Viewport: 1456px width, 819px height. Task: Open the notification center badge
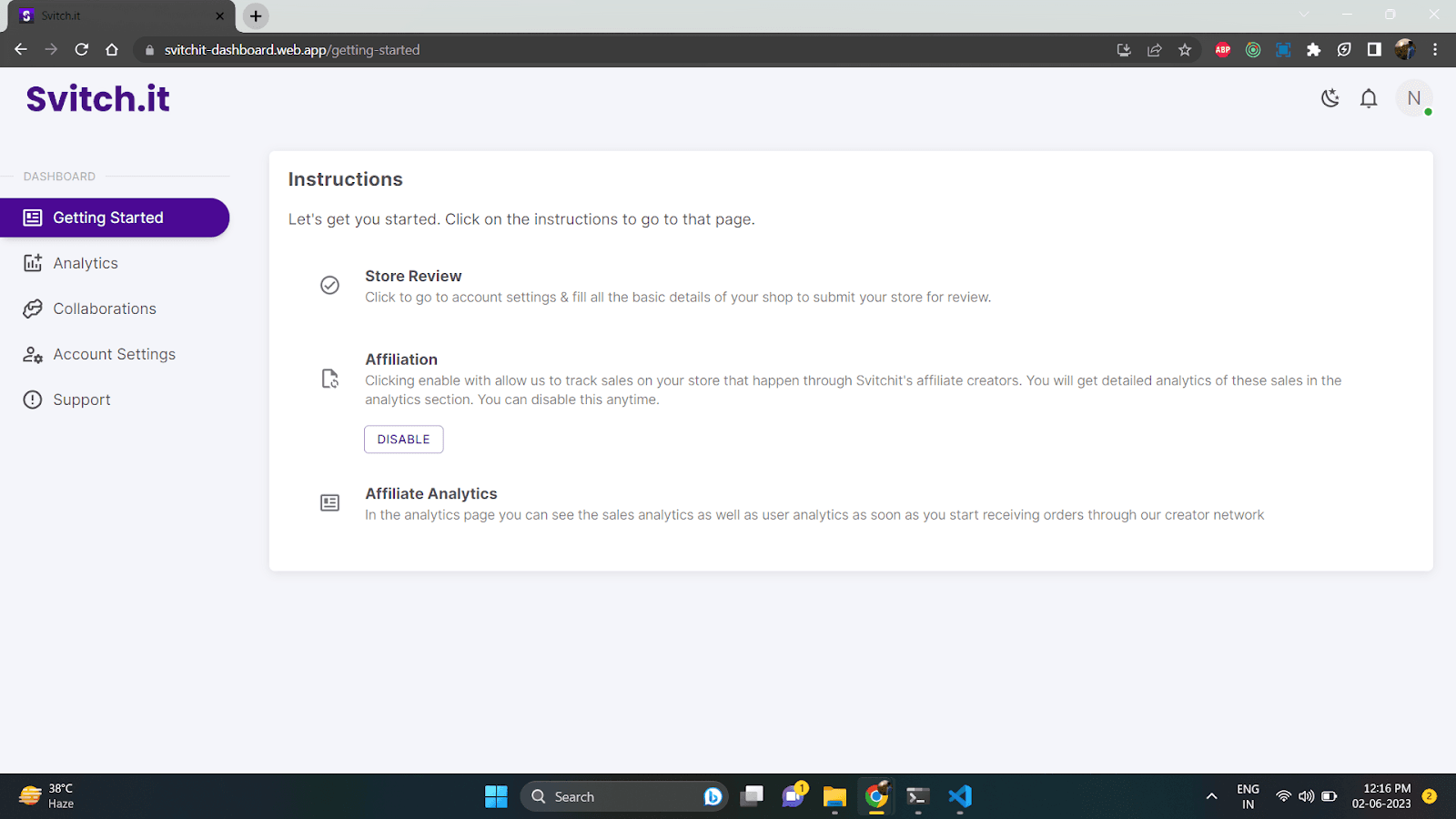1430,796
